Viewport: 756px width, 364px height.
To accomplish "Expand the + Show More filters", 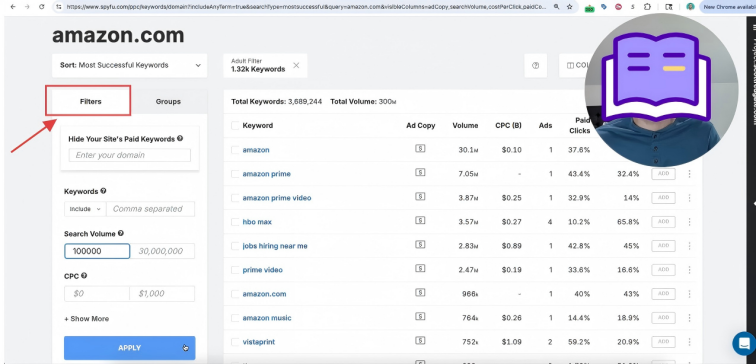I will click(86, 319).
